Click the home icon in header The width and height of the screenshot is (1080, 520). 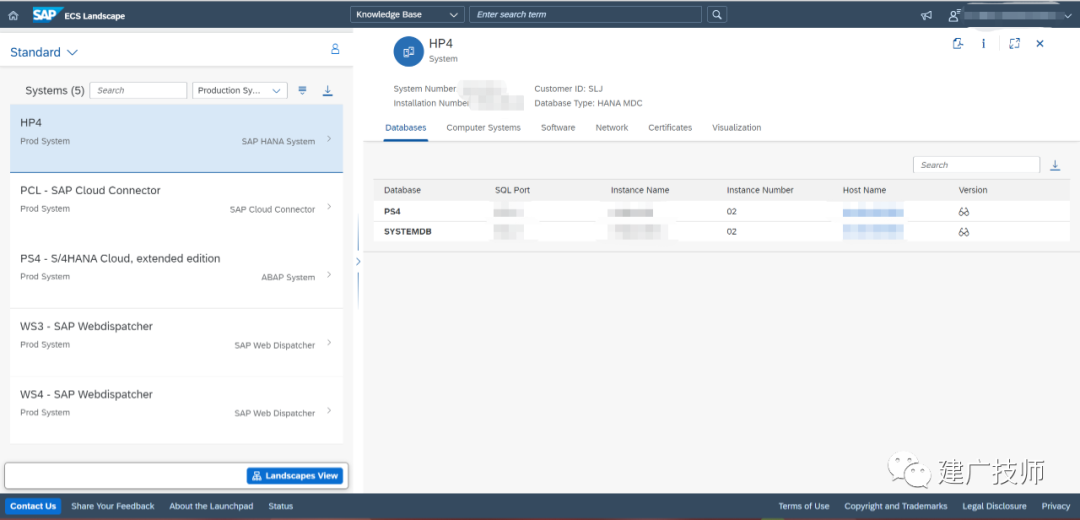13,15
